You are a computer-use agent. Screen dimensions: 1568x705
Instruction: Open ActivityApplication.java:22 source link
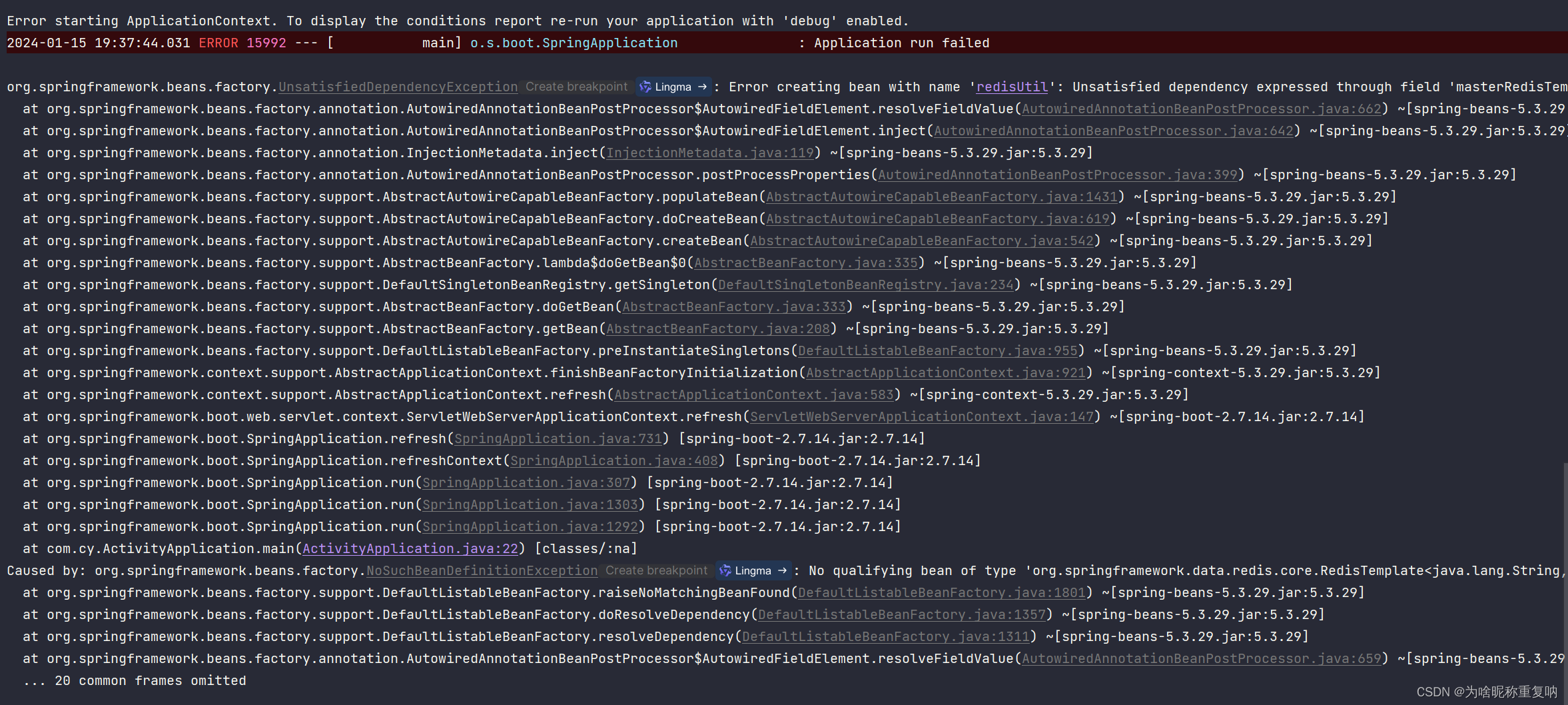[410, 548]
